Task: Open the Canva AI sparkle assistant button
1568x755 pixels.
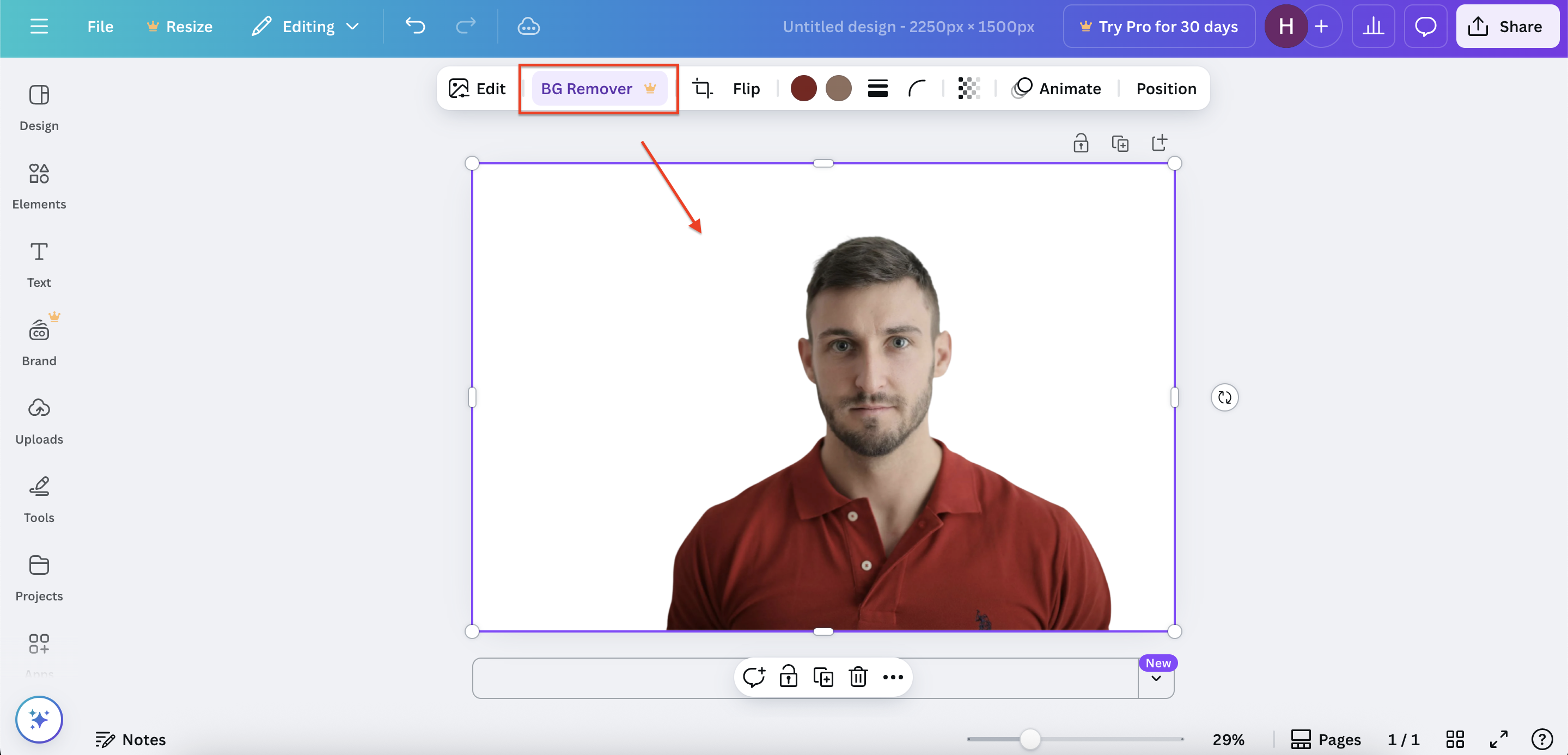Action: pos(39,719)
